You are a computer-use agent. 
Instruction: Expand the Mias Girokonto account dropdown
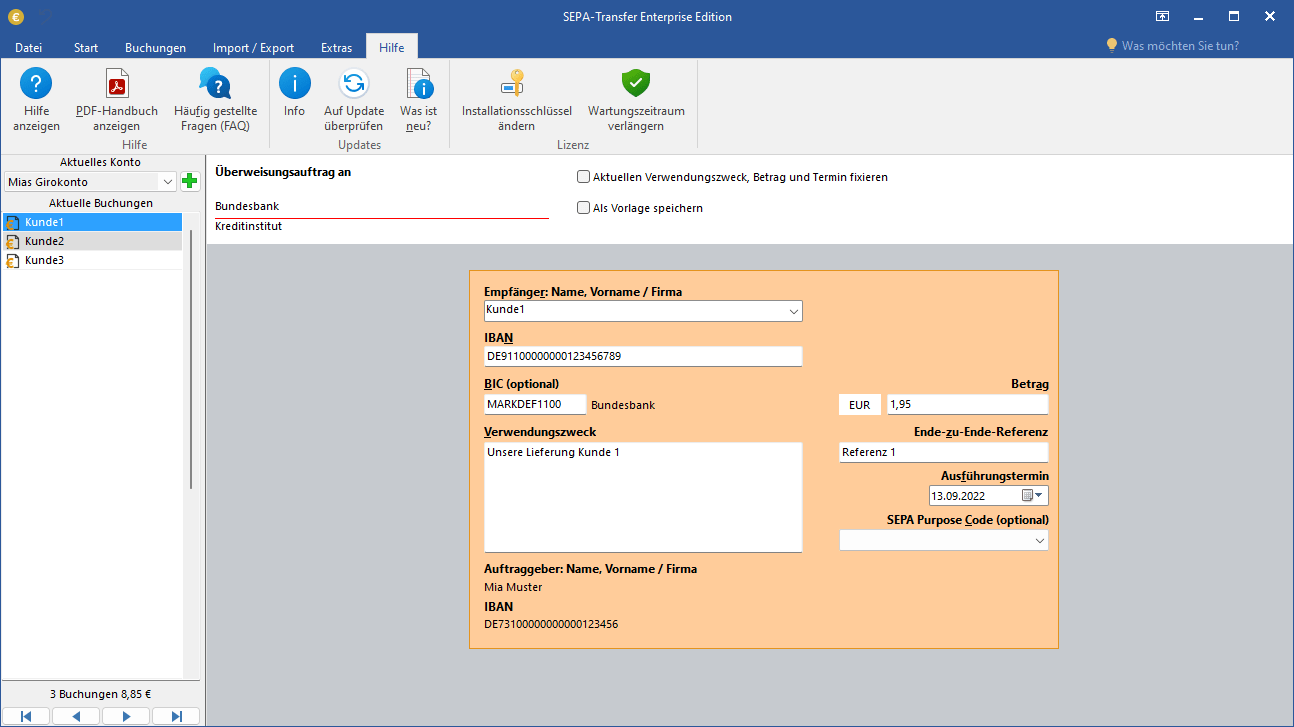pos(167,182)
